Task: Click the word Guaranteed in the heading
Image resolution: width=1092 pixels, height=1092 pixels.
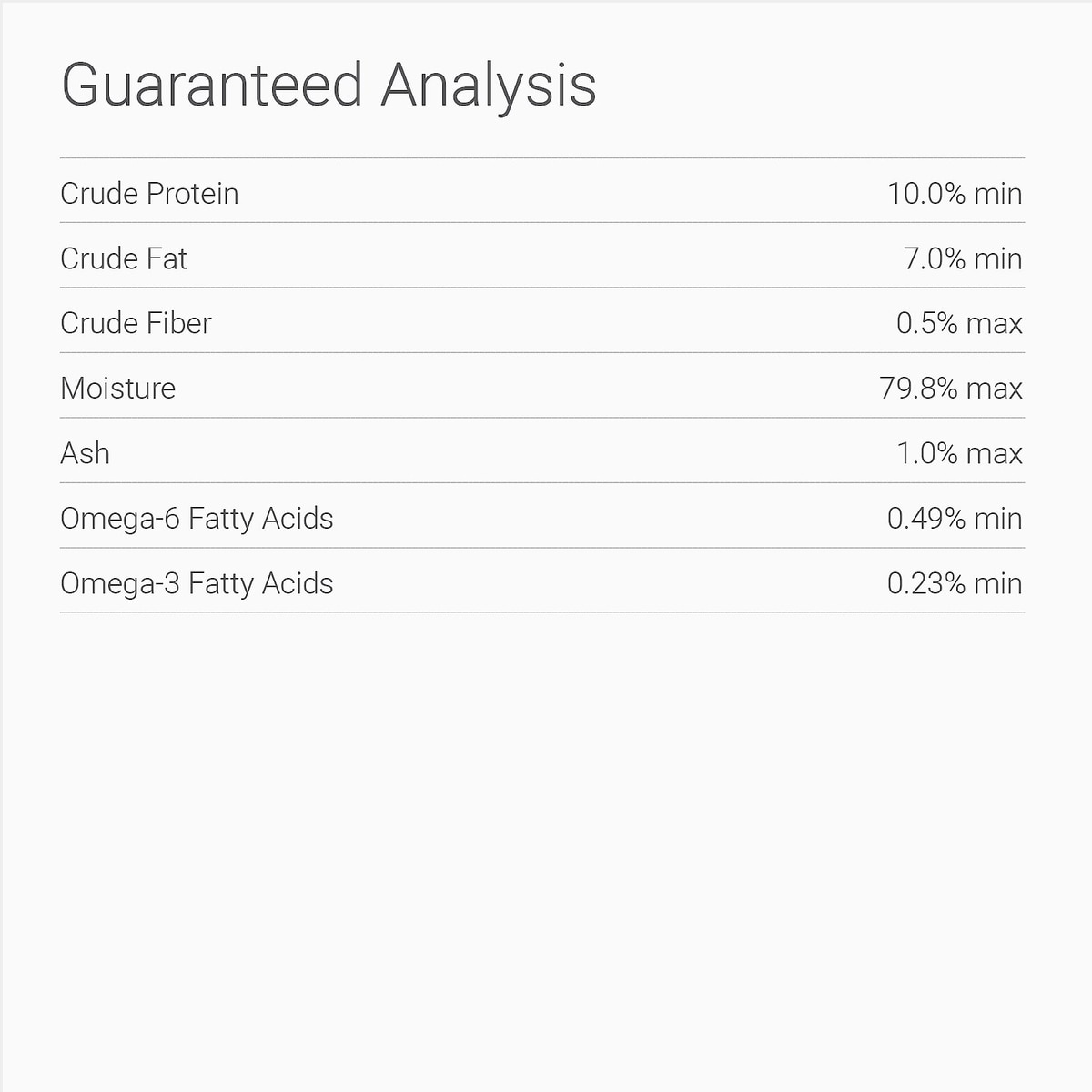Action: pos(212,86)
